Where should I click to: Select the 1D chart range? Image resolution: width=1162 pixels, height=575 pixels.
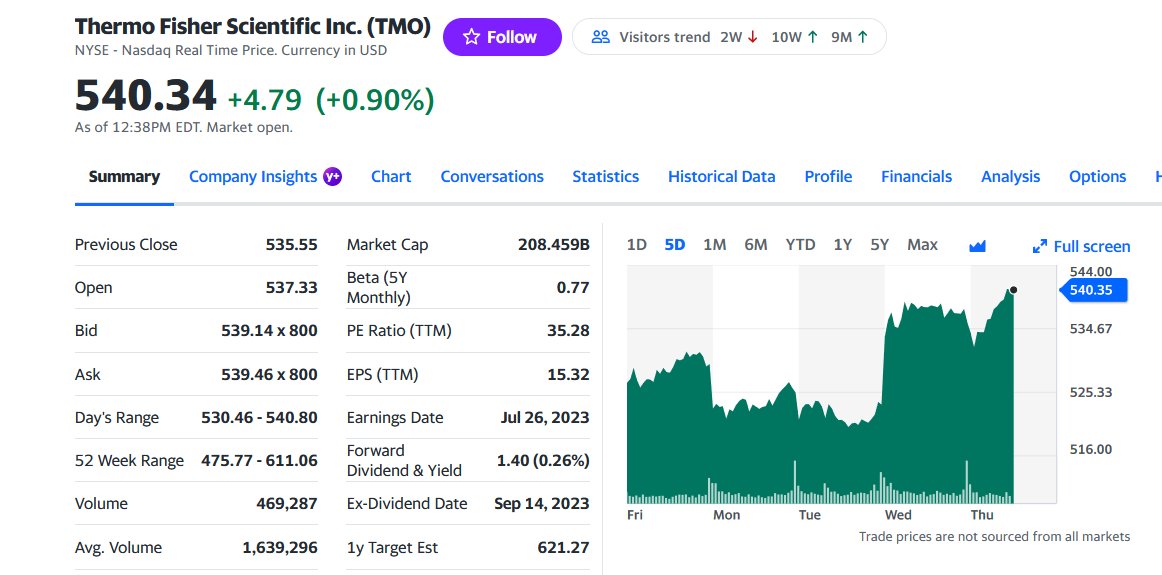pyautogui.click(x=637, y=245)
